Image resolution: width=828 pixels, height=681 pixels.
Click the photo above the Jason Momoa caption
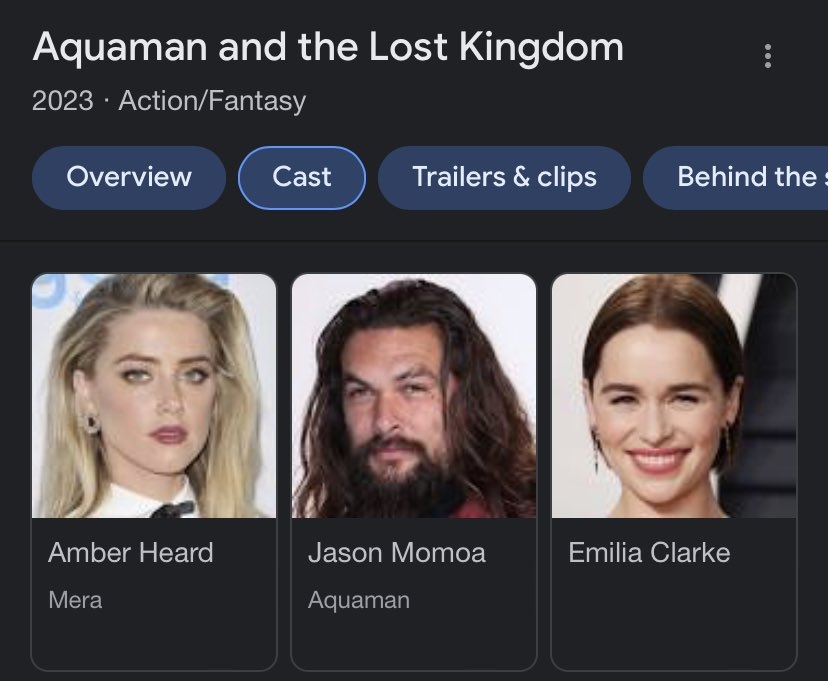pos(414,396)
